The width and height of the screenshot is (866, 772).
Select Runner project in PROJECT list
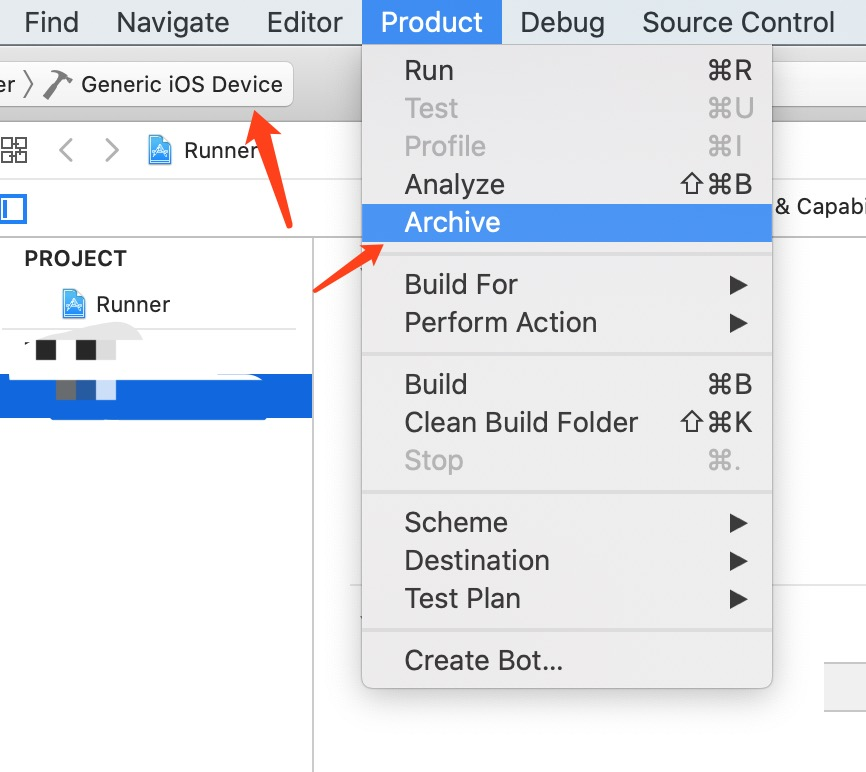pyautogui.click(x=132, y=304)
